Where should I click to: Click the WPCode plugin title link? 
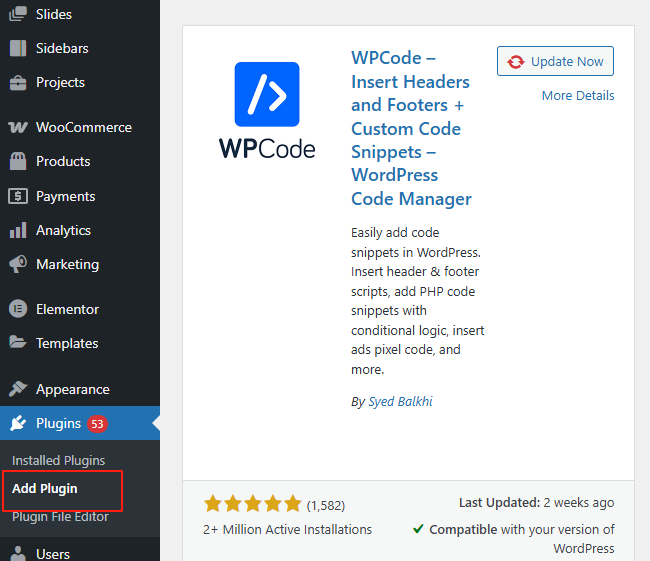pos(411,128)
